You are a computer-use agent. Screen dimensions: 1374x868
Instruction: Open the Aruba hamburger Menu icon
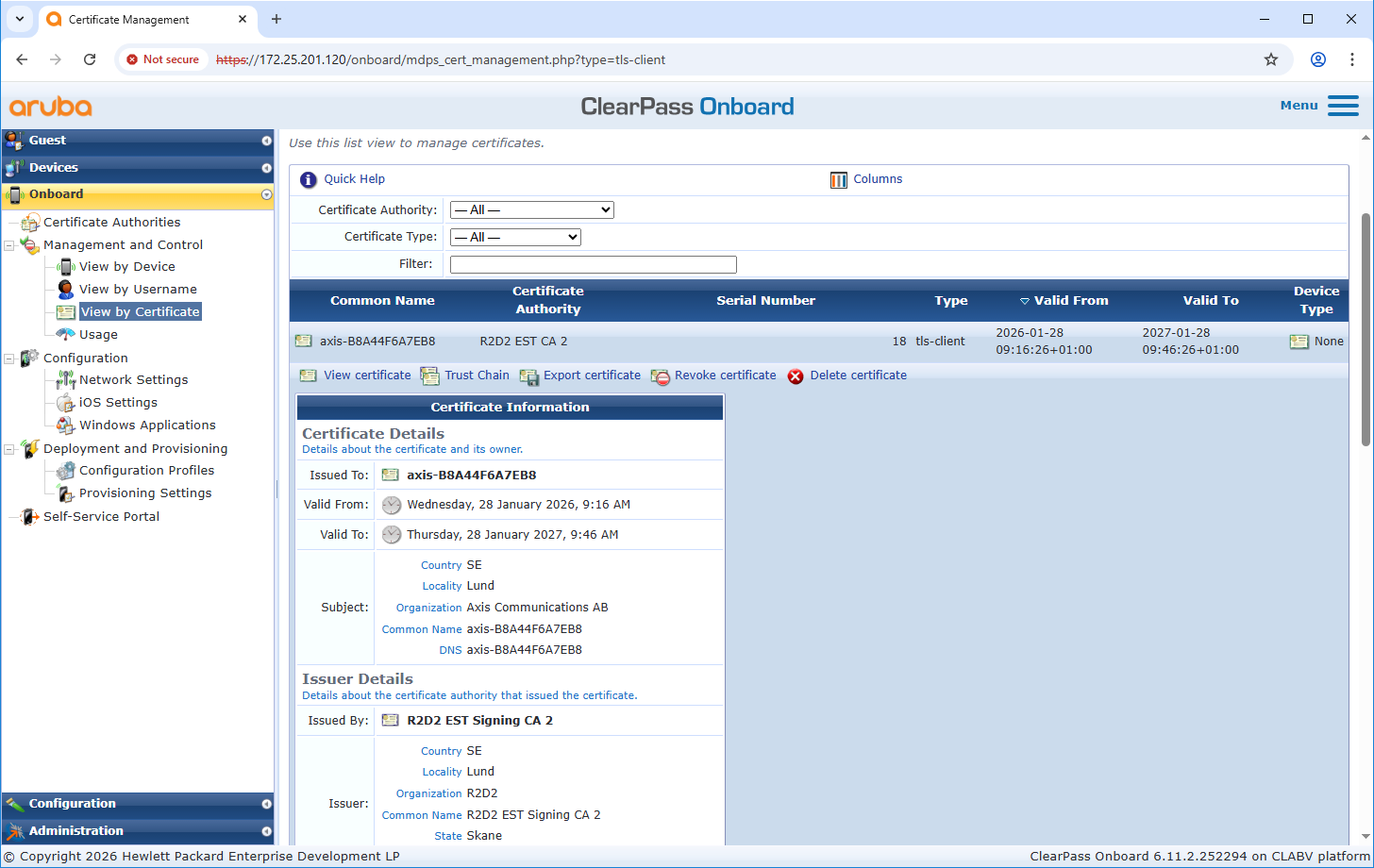[x=1343, y=106]
